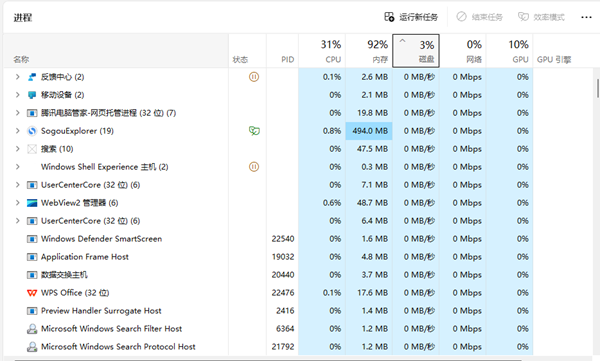600x361 pixels.
Task: Expand the SogouExplorer (19) process group
Action: [x=17, y=131]
